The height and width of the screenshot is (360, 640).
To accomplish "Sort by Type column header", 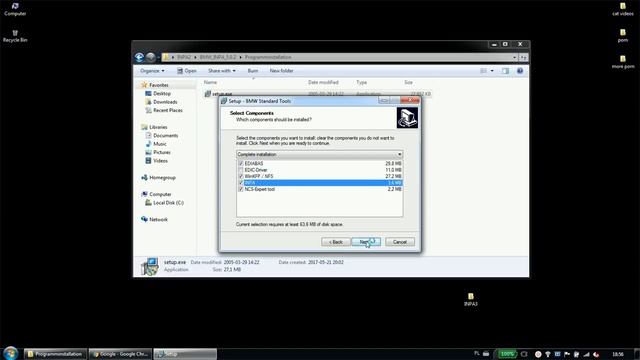I will tap(362, 82).
